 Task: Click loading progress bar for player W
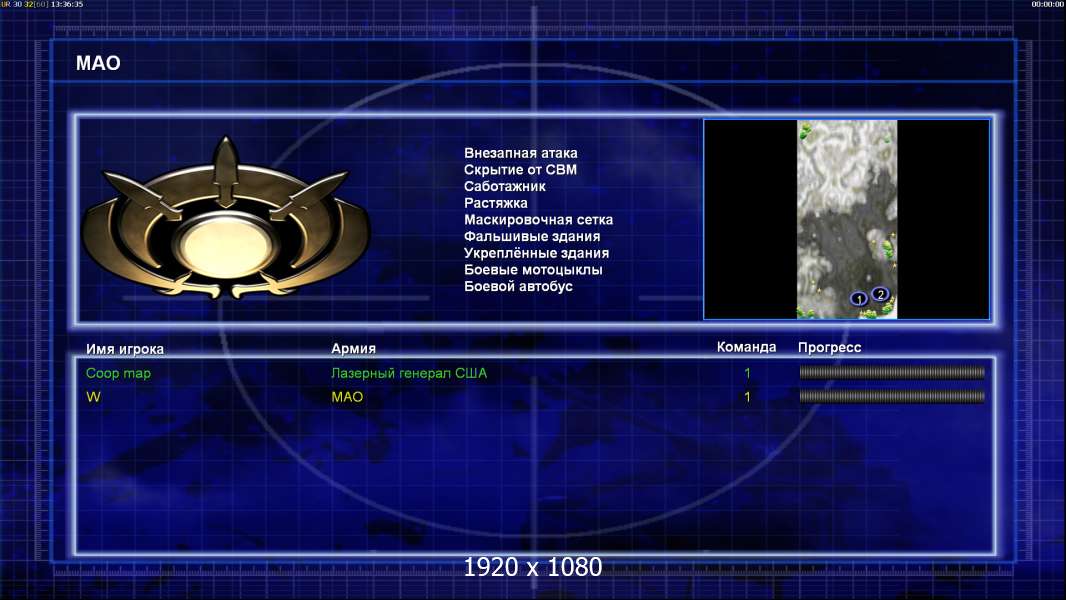tap(892, 396)
